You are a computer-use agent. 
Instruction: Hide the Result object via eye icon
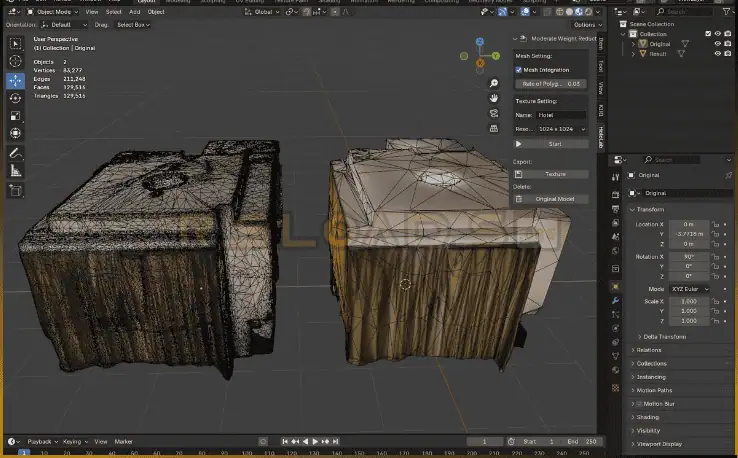[x=718, y=54]
